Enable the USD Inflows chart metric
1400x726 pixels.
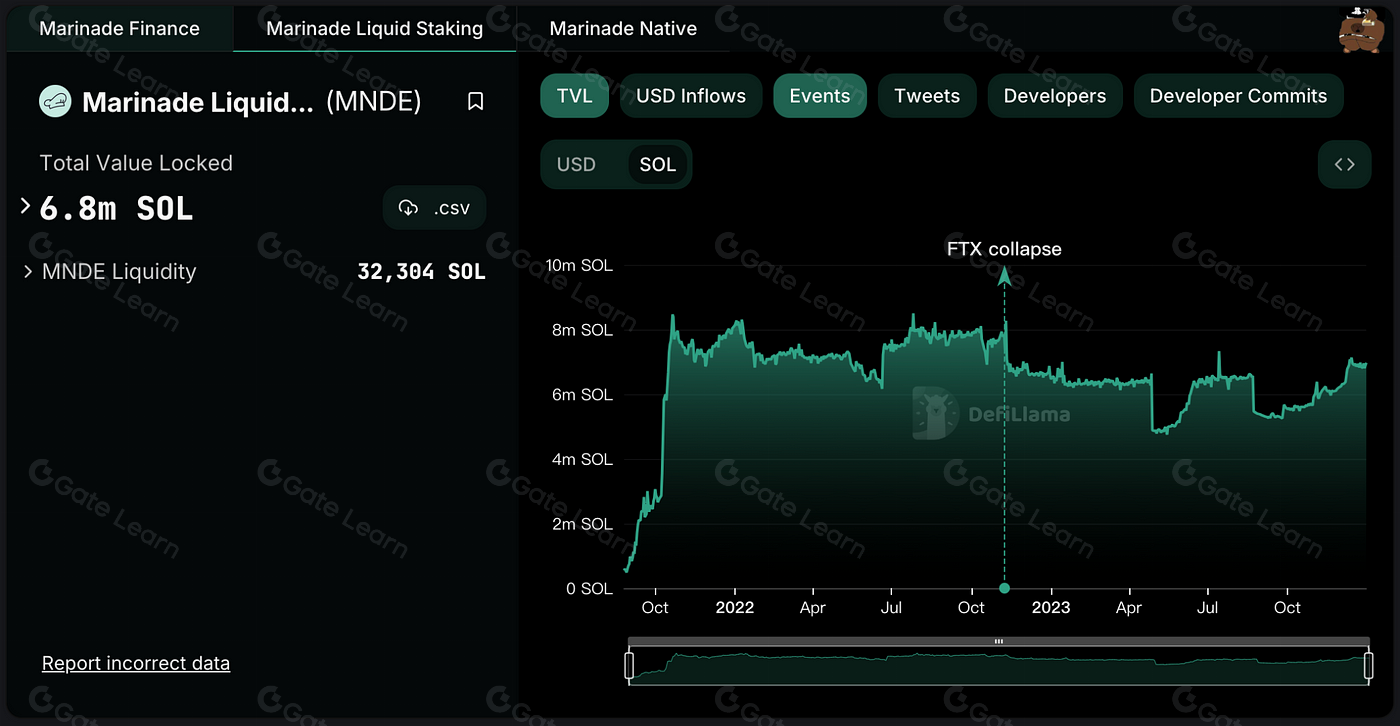691,96
